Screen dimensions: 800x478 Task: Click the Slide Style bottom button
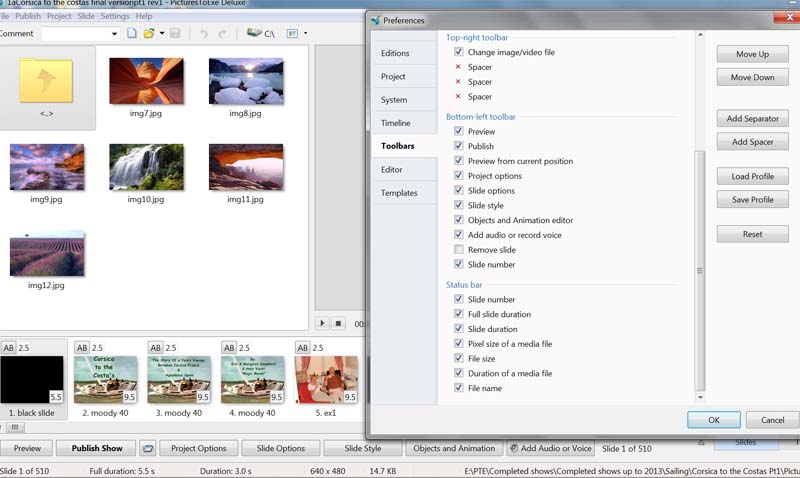(x=363, y=448)
